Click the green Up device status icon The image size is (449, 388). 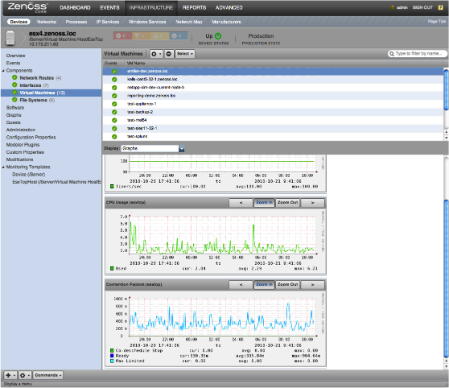pos(218,36)
